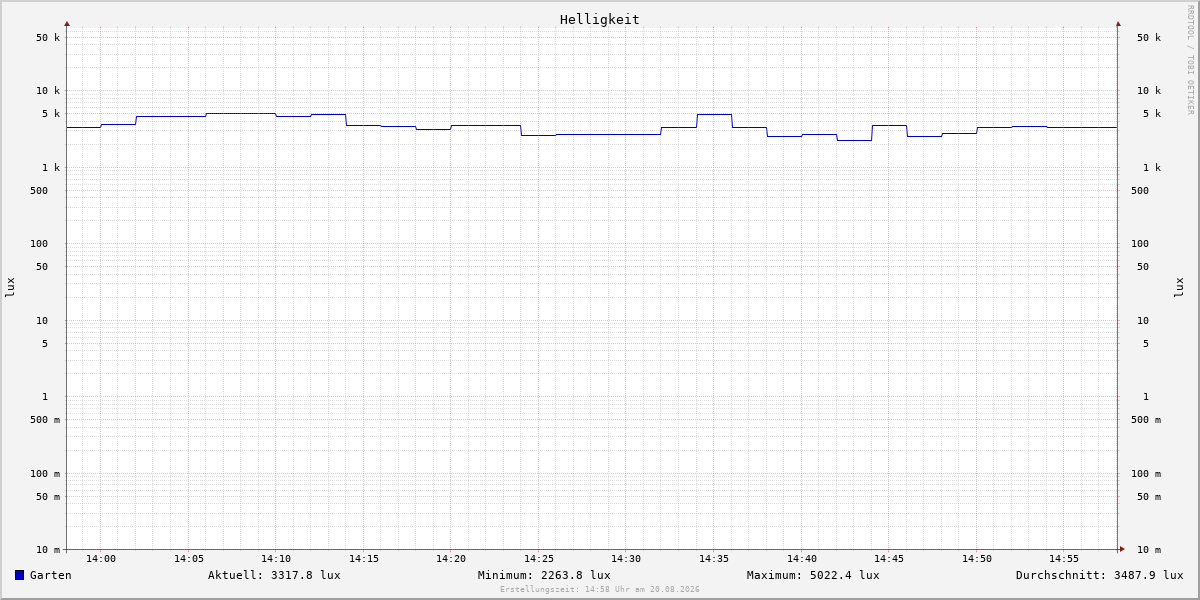1200x600 pixels.
Task: Click the left axis 50 k label
Action: (x=48, y=38)
